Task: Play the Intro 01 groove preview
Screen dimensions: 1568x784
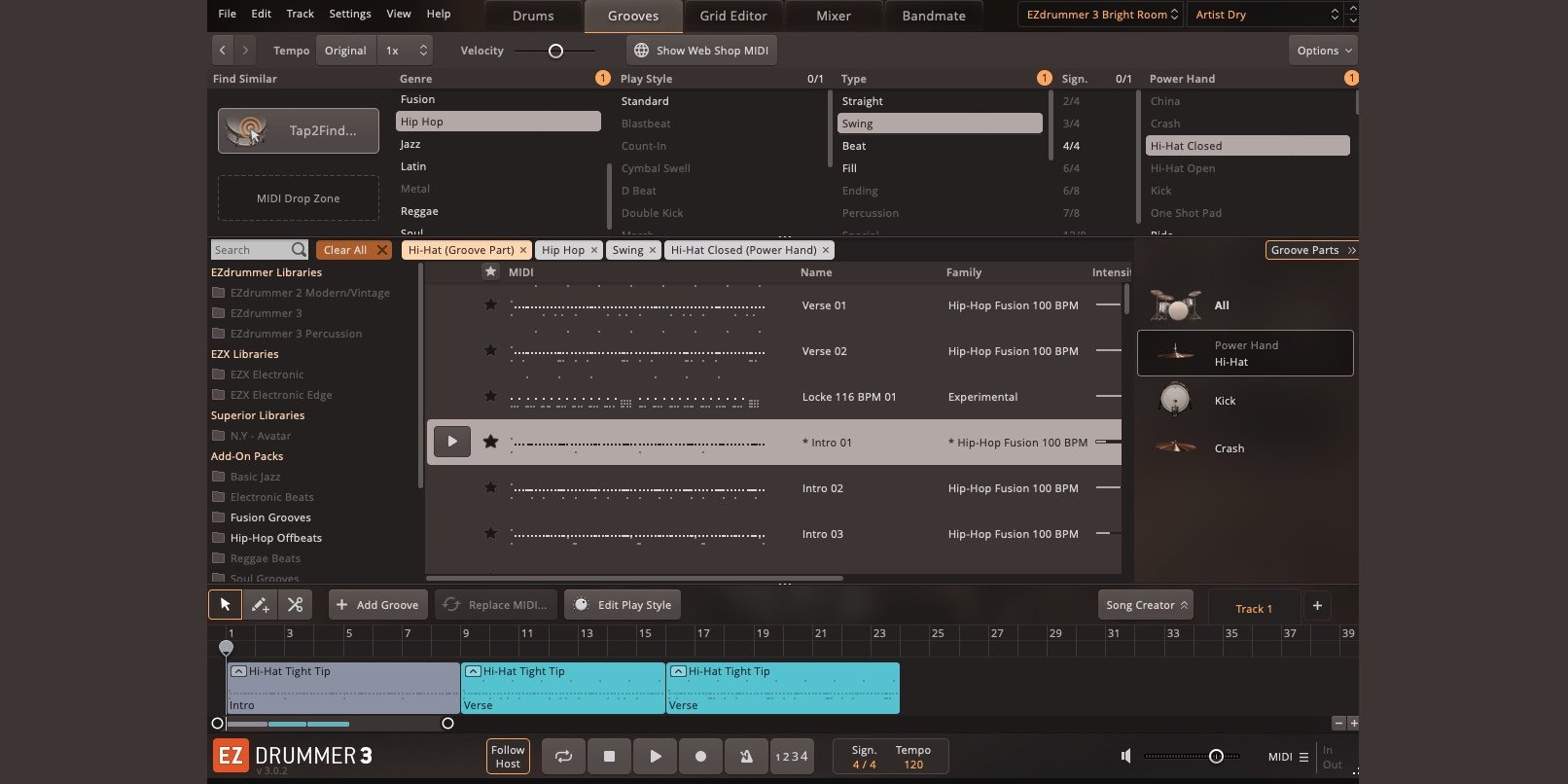Action: point(451,442)
